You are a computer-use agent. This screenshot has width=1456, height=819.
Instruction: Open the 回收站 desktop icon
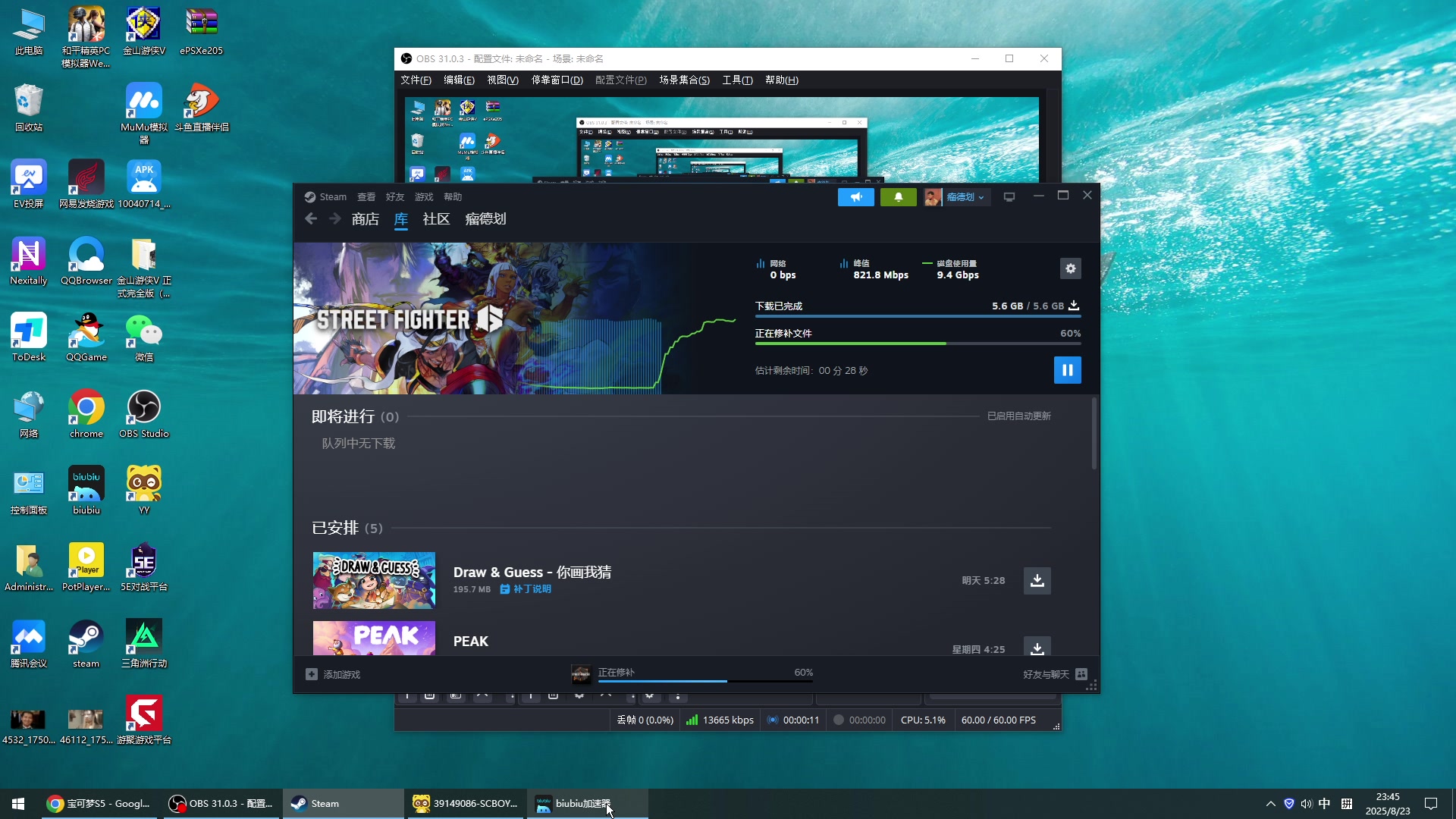pos(29,108)
